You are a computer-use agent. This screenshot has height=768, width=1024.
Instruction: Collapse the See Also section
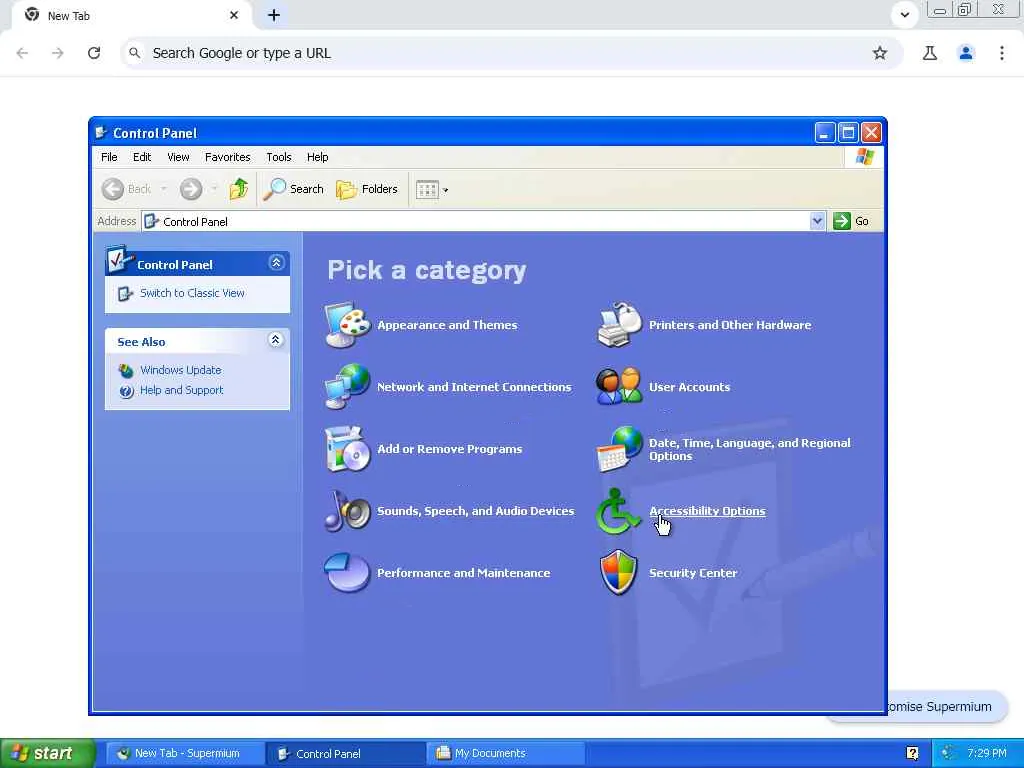point(276,340)
